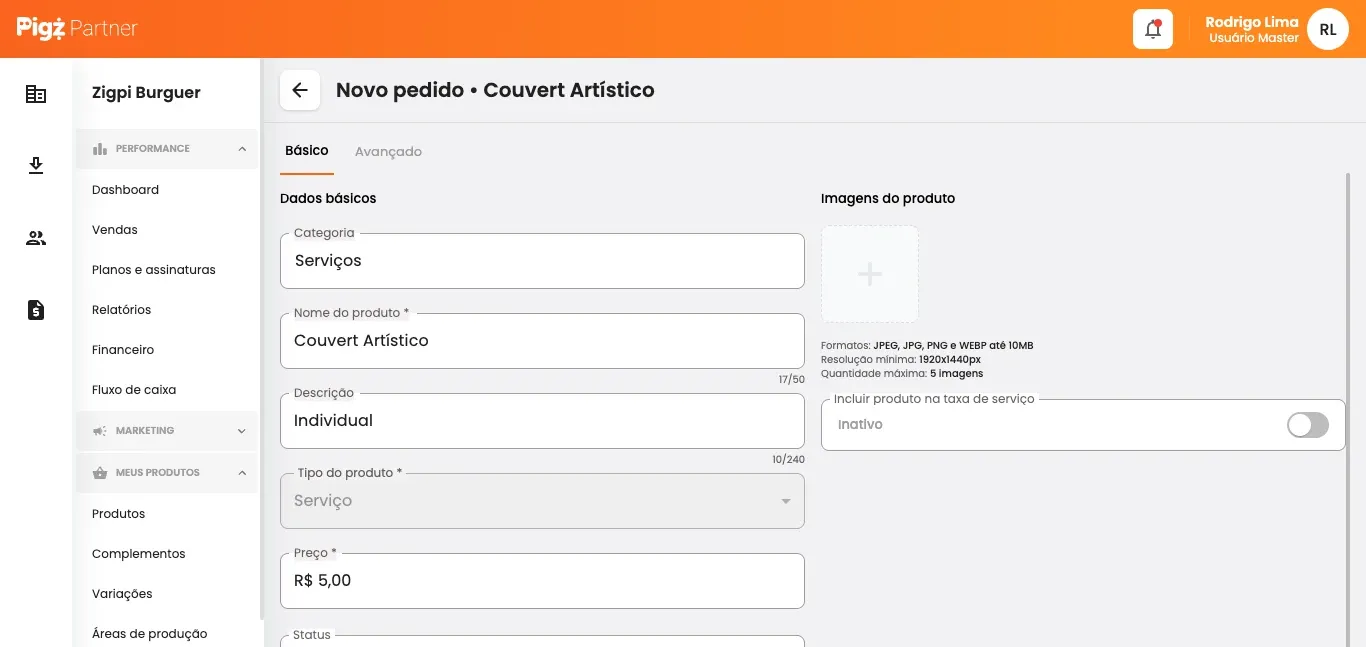The height and width of the screenshot is (647, 1366).
Task: Select the Básico tab
Action: [x=306, y=150]
